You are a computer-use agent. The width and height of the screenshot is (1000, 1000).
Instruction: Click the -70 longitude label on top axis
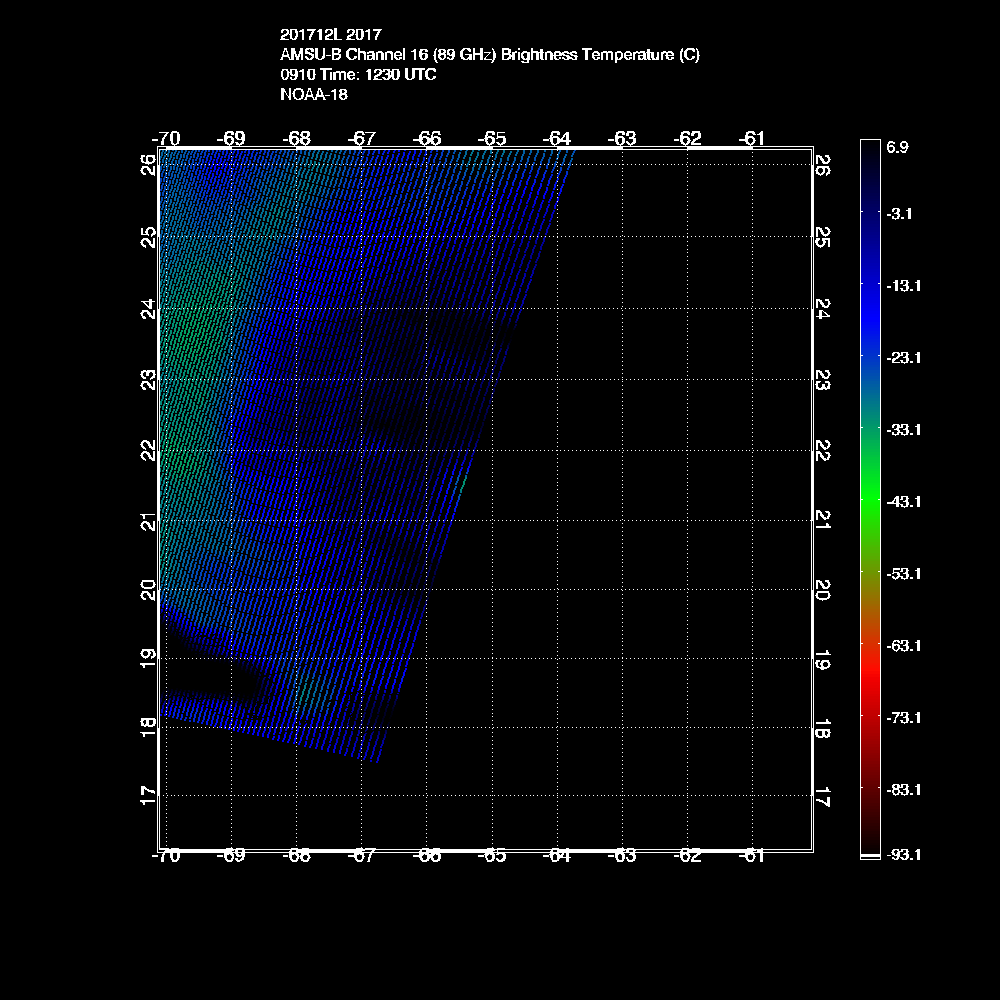point(166,138)
